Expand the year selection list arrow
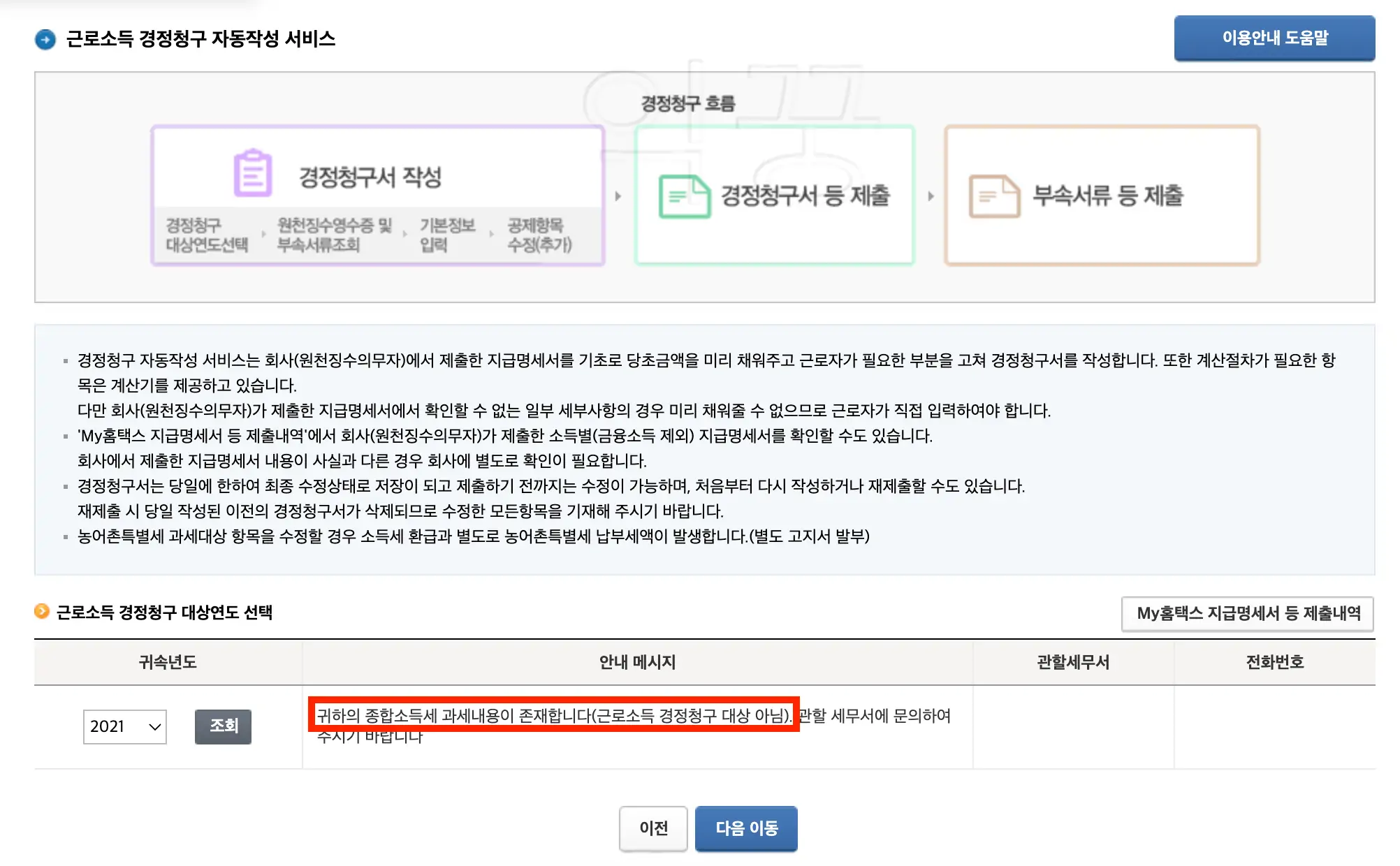 point(155,726)
